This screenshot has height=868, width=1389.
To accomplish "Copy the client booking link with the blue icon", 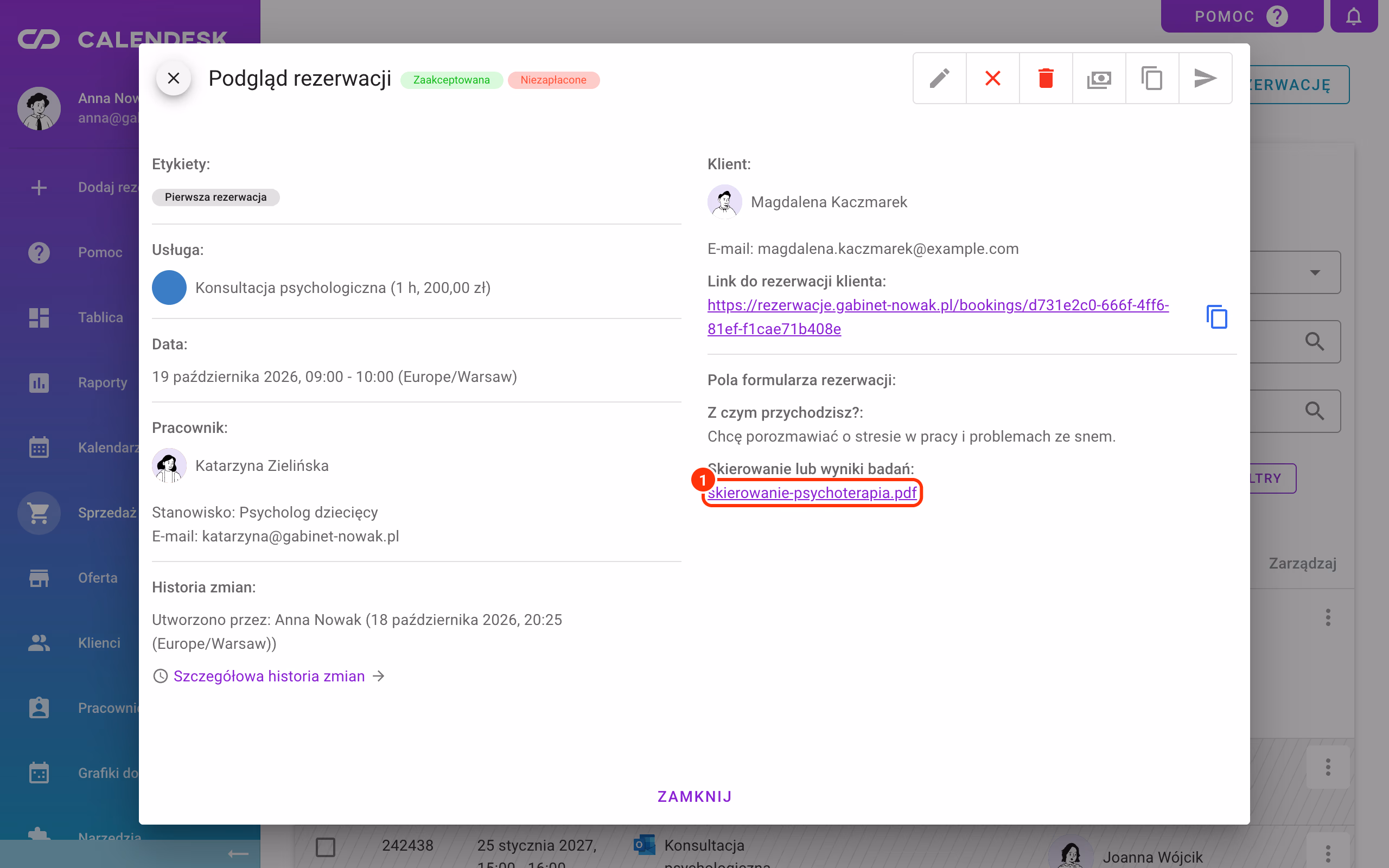I will pyautogui.click(x=1217, y=317).
